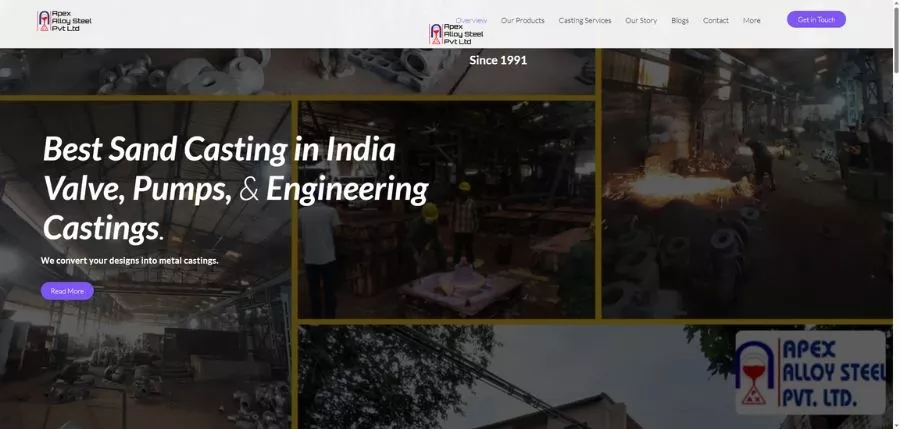
Task: Expand the More menu
Action: point(751,20)
